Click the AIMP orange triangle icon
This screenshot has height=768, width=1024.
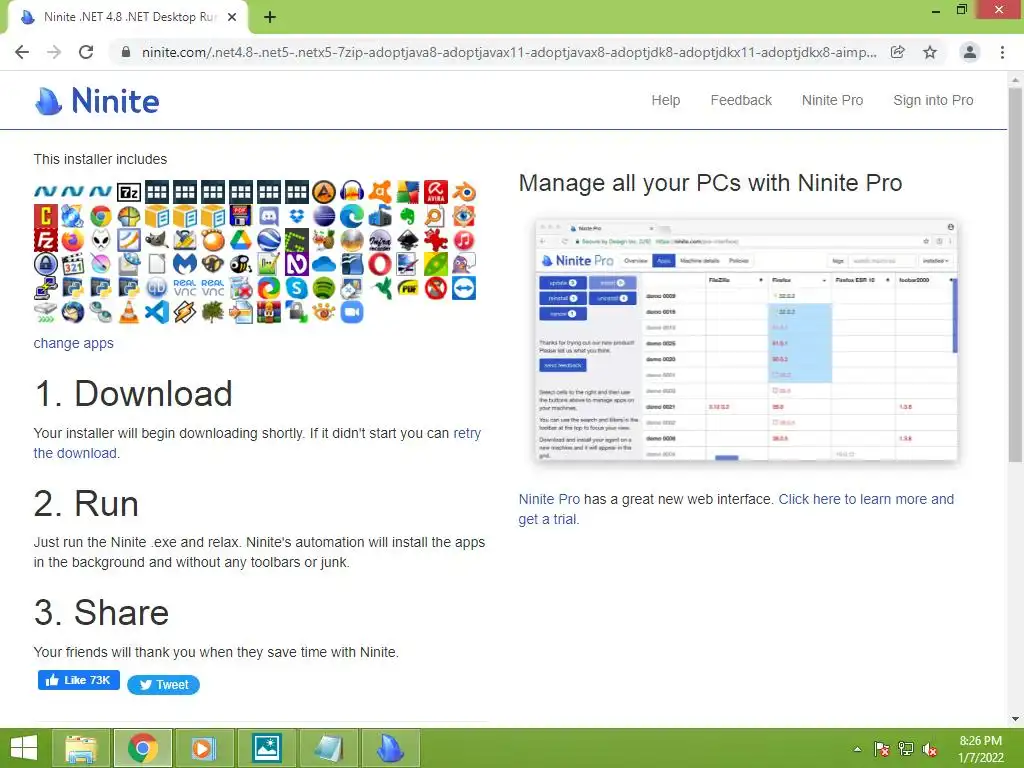pyautogui.click(x=324, y=193)
